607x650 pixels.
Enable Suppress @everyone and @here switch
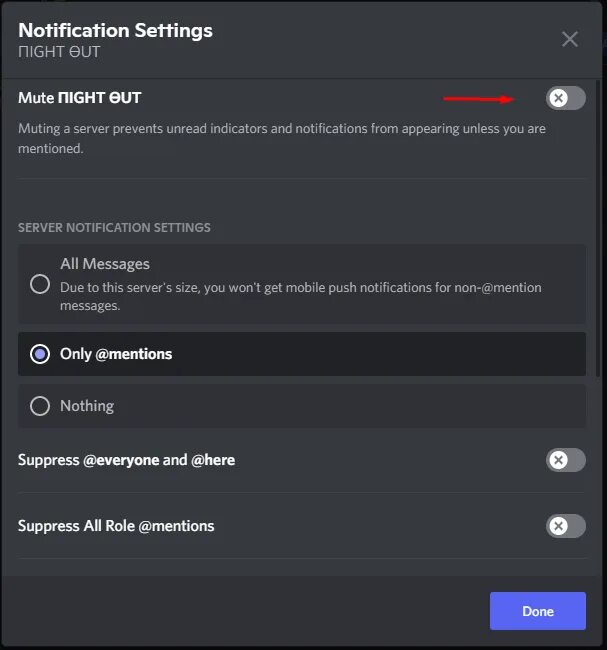click(566, 460)
